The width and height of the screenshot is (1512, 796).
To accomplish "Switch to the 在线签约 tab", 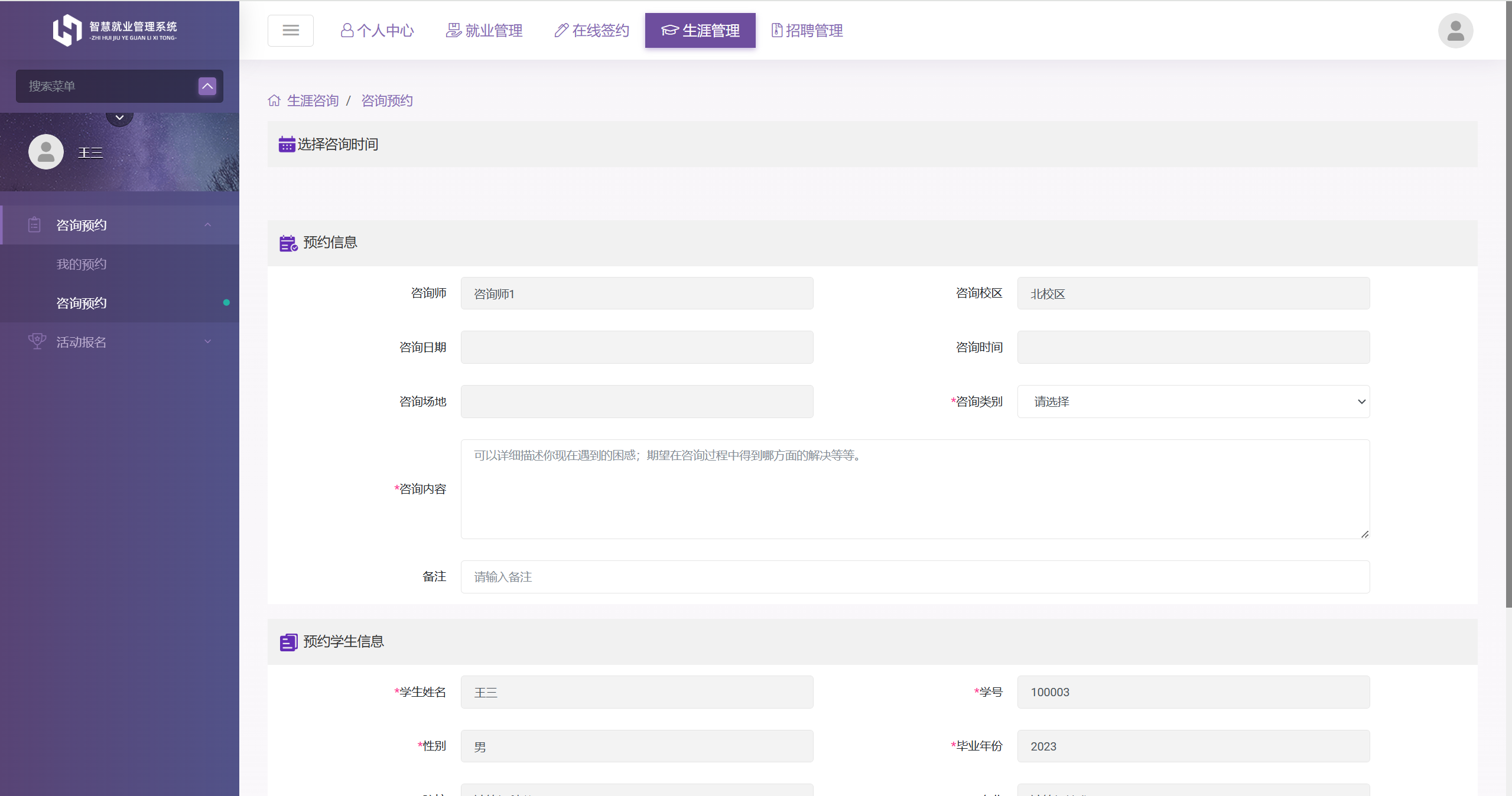I will point(591,30).
